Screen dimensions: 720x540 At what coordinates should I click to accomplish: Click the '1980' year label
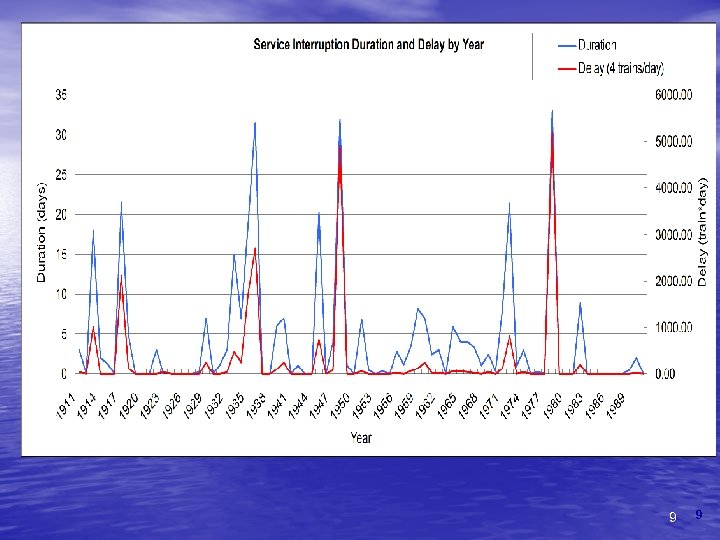[553, 406]
